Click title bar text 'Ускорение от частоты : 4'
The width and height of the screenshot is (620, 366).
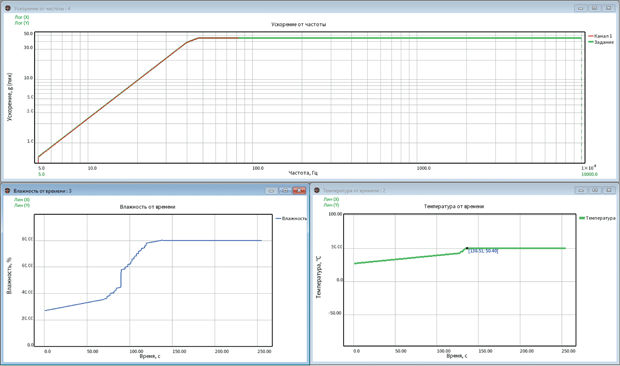pyautogui.click(x=42, y=8)
